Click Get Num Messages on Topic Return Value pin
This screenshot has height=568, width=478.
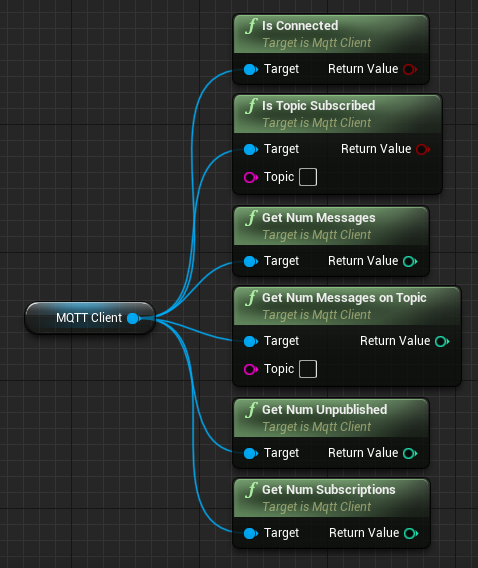[x=442, y=341]
